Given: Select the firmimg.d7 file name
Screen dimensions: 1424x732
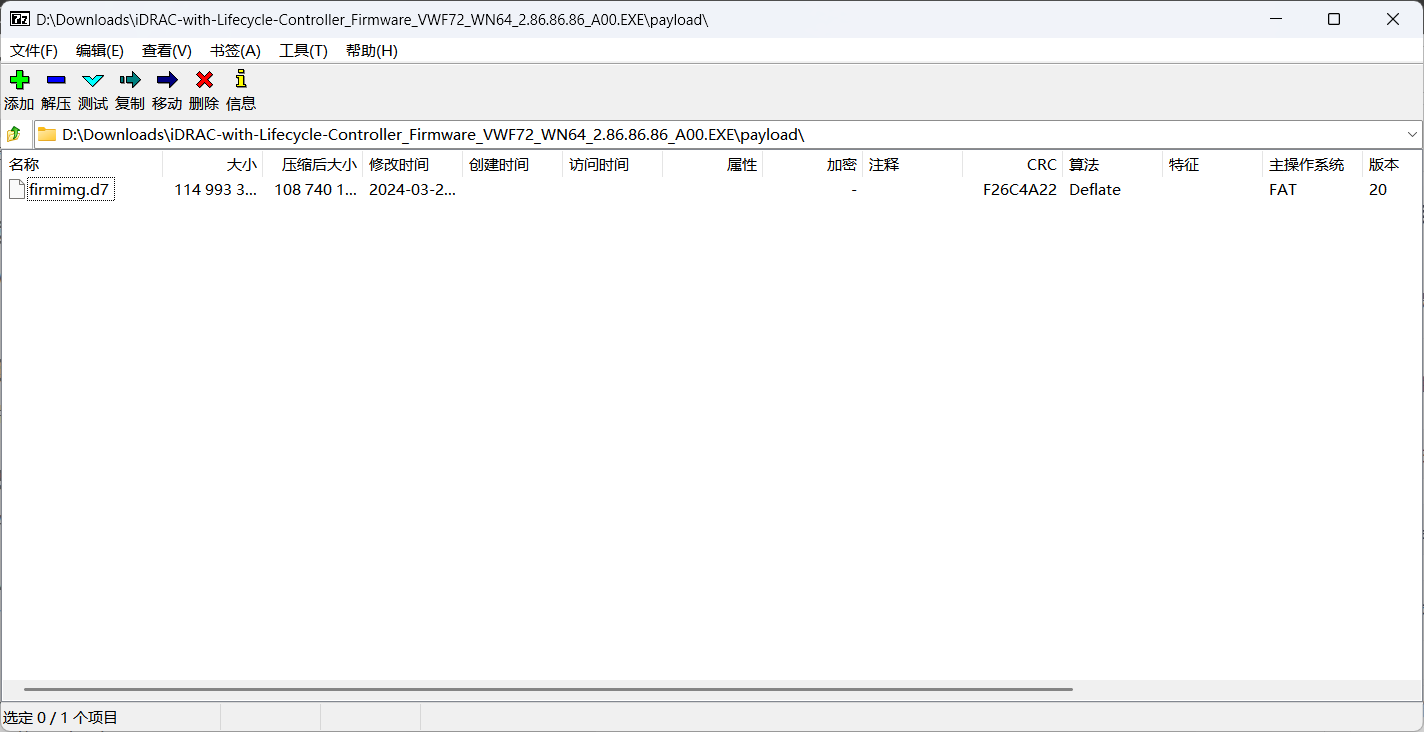Looking at the screenshot, I should point(69,190).
